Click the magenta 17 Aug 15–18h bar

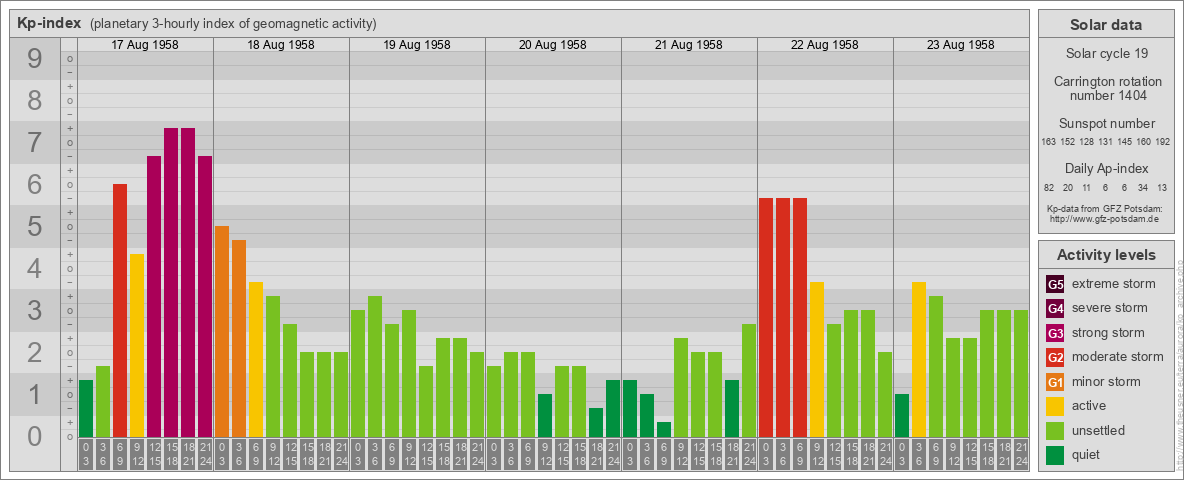coord(171,283)
